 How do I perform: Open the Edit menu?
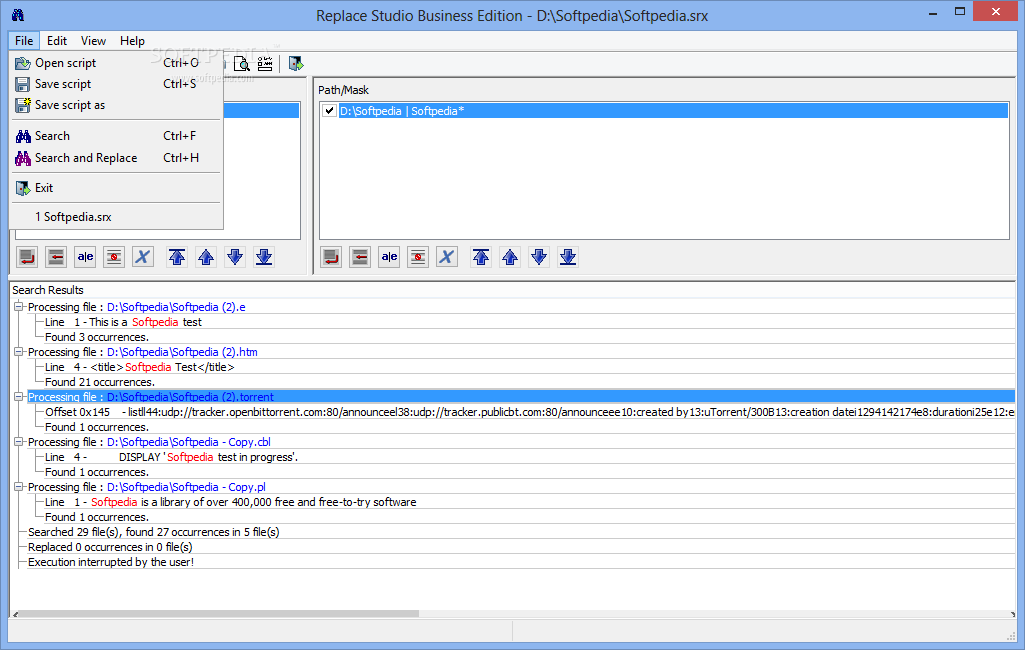[x=57, y=41]
